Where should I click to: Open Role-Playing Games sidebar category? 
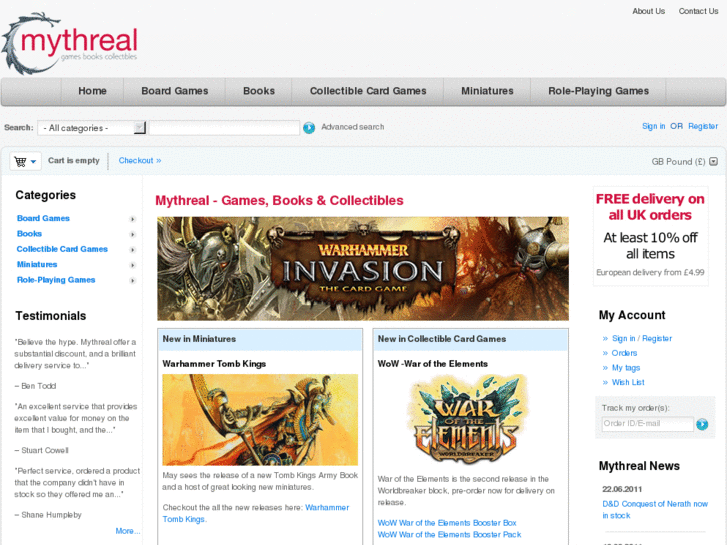tap(56, 280)
